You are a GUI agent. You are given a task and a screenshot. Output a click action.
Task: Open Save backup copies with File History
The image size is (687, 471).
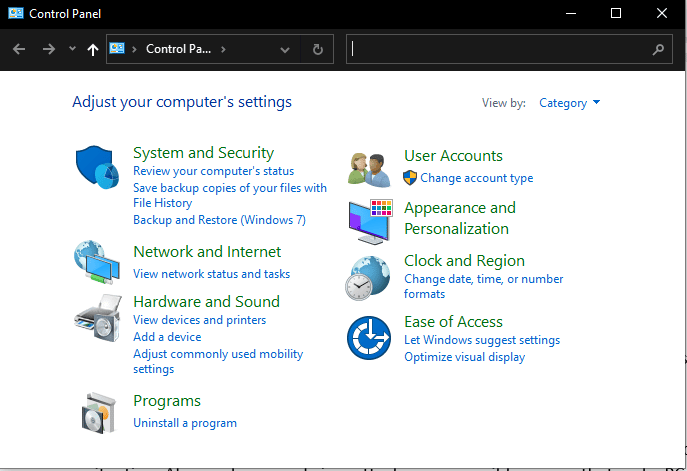(230, 195)
